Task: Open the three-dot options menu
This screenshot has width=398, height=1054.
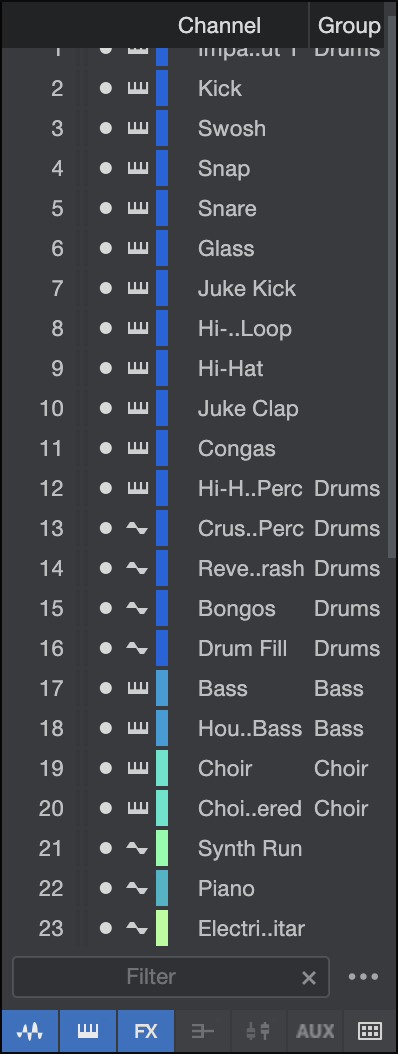Action: (364, 977)
